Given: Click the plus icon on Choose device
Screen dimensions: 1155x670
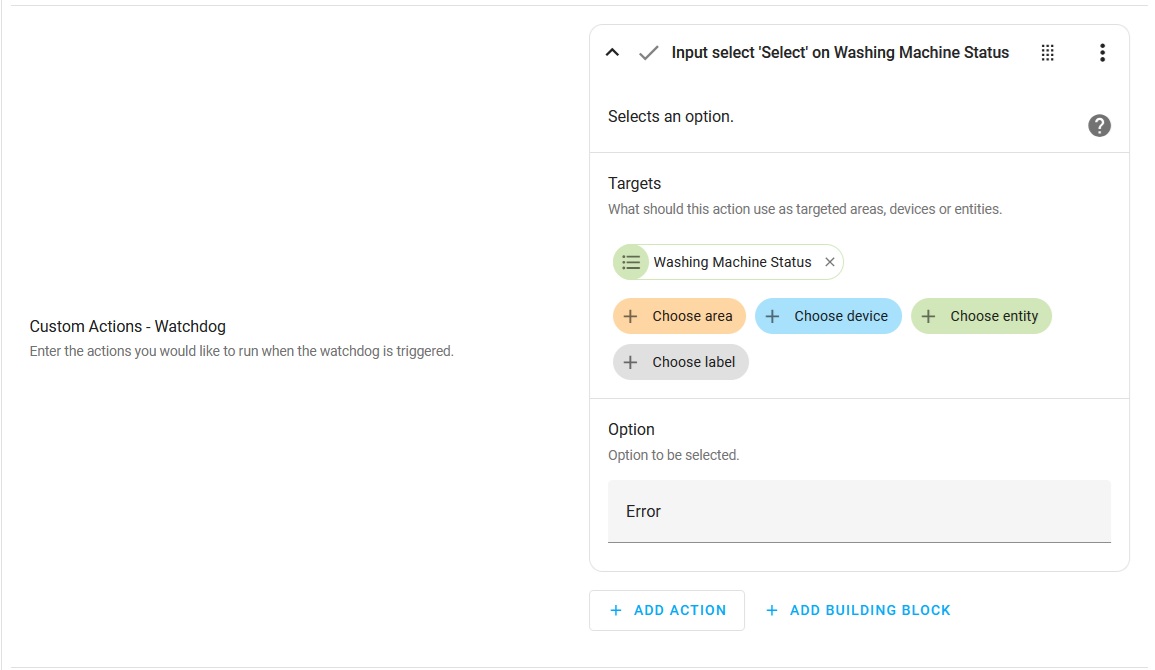Looking at the screenshot, I should tap(772, 316).
